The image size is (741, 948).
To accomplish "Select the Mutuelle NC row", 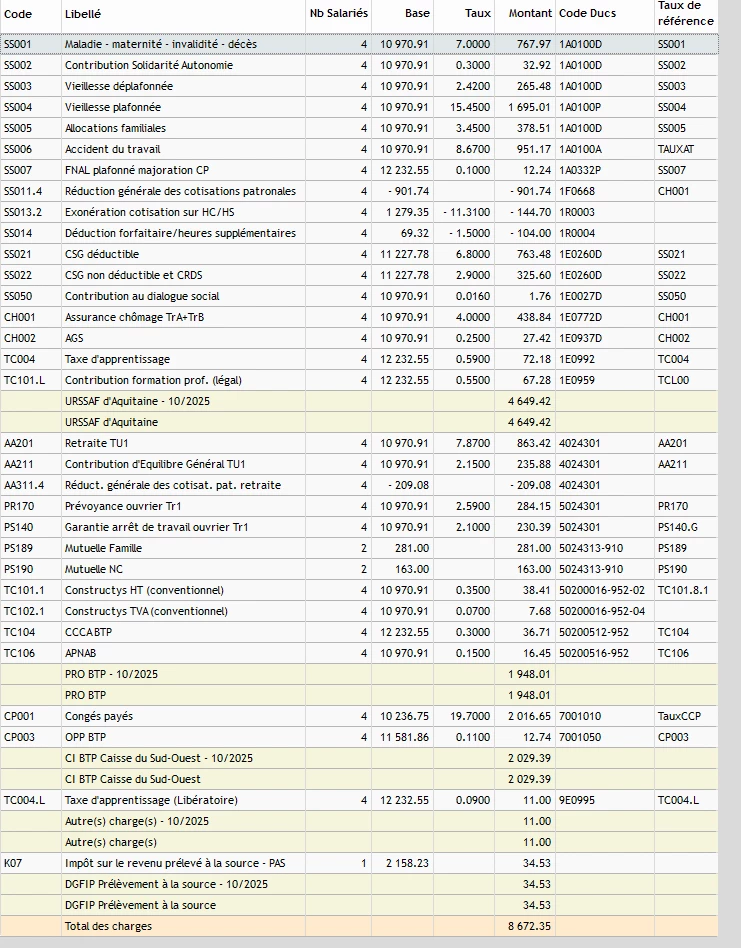I will pyautogui.click(x=359, y=570).
